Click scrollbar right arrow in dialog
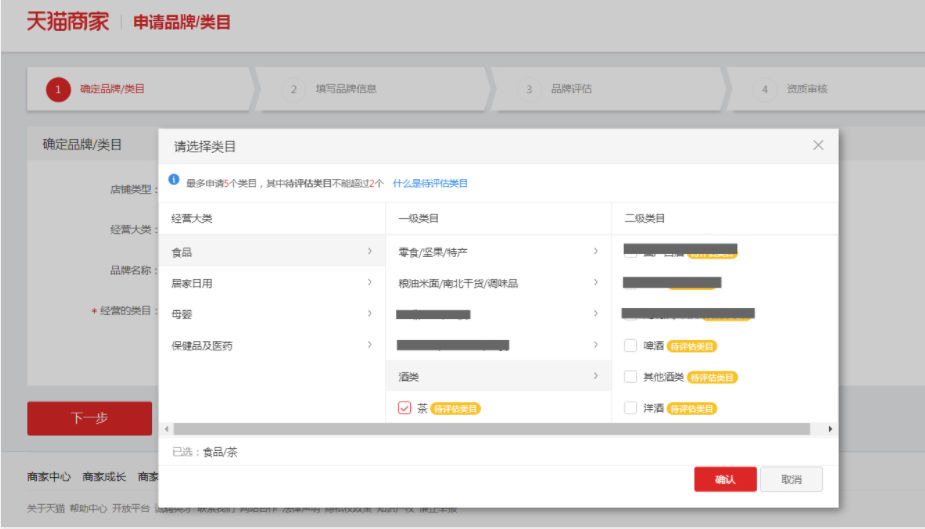 click(830, 429)
